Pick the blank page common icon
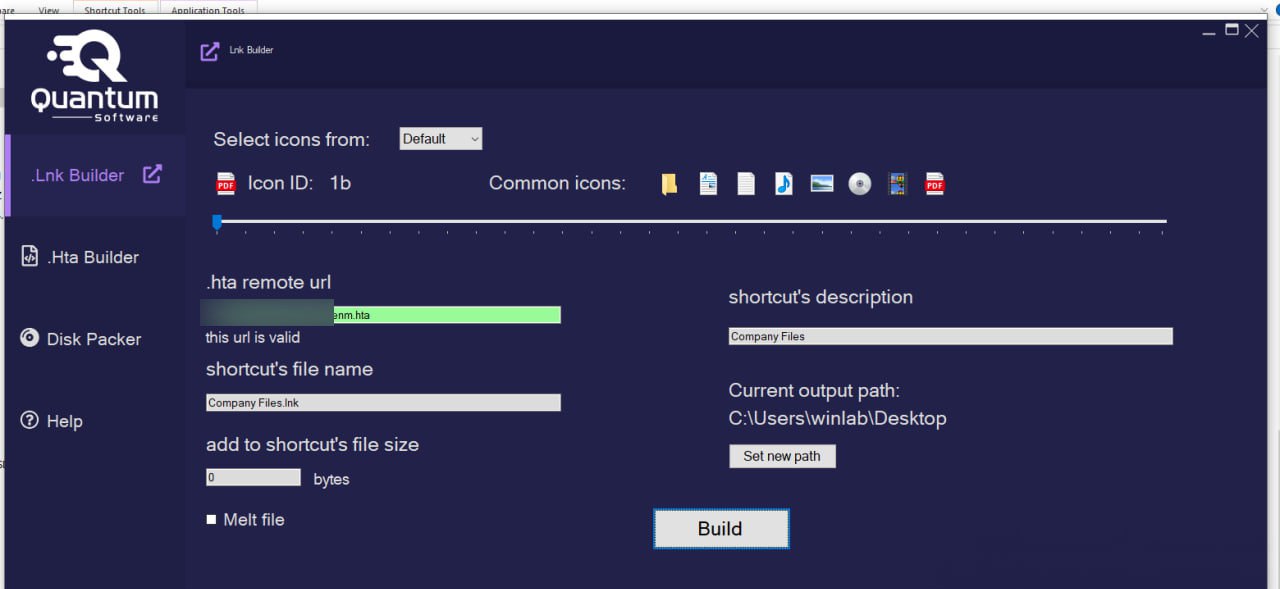This screenshot has width=1280, height=589. pos(746,184)
